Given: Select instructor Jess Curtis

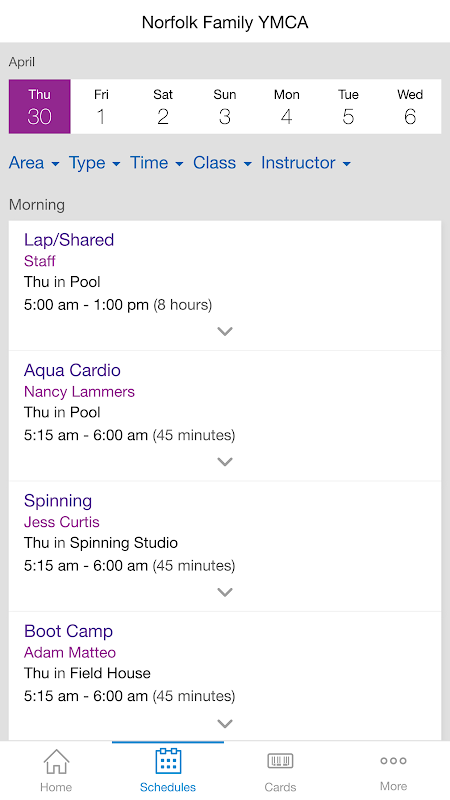Looking at the screenshot, I should [x=62, y=522].
